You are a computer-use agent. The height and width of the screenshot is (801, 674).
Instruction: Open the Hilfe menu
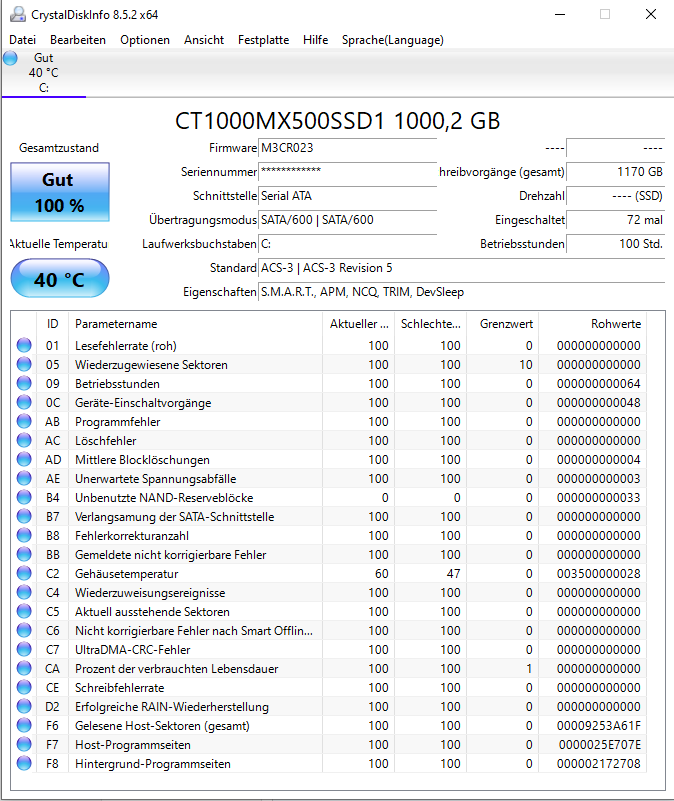tap(315, 40)
